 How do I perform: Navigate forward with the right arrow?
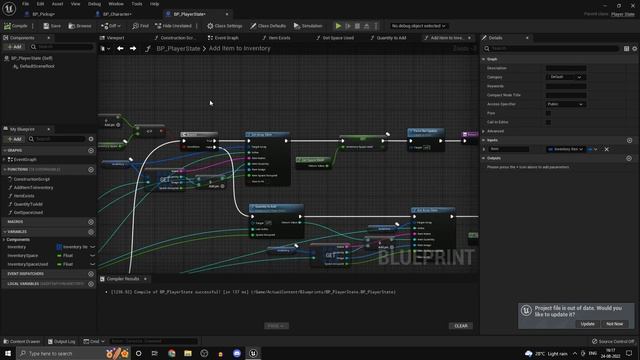pyautogui.click(x=133, y=49)
